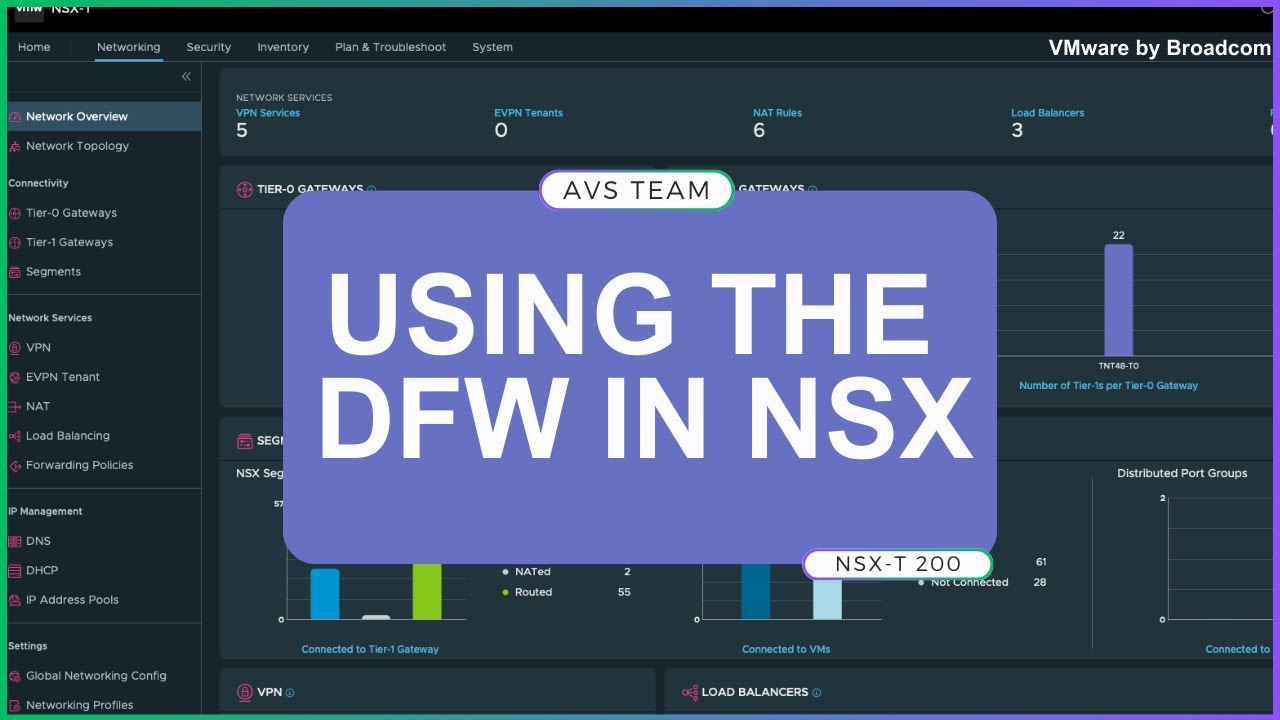Click the 'Distributed Port Groups' heading
Viewport: 1280px width, 720px height.
[1182, 473]
